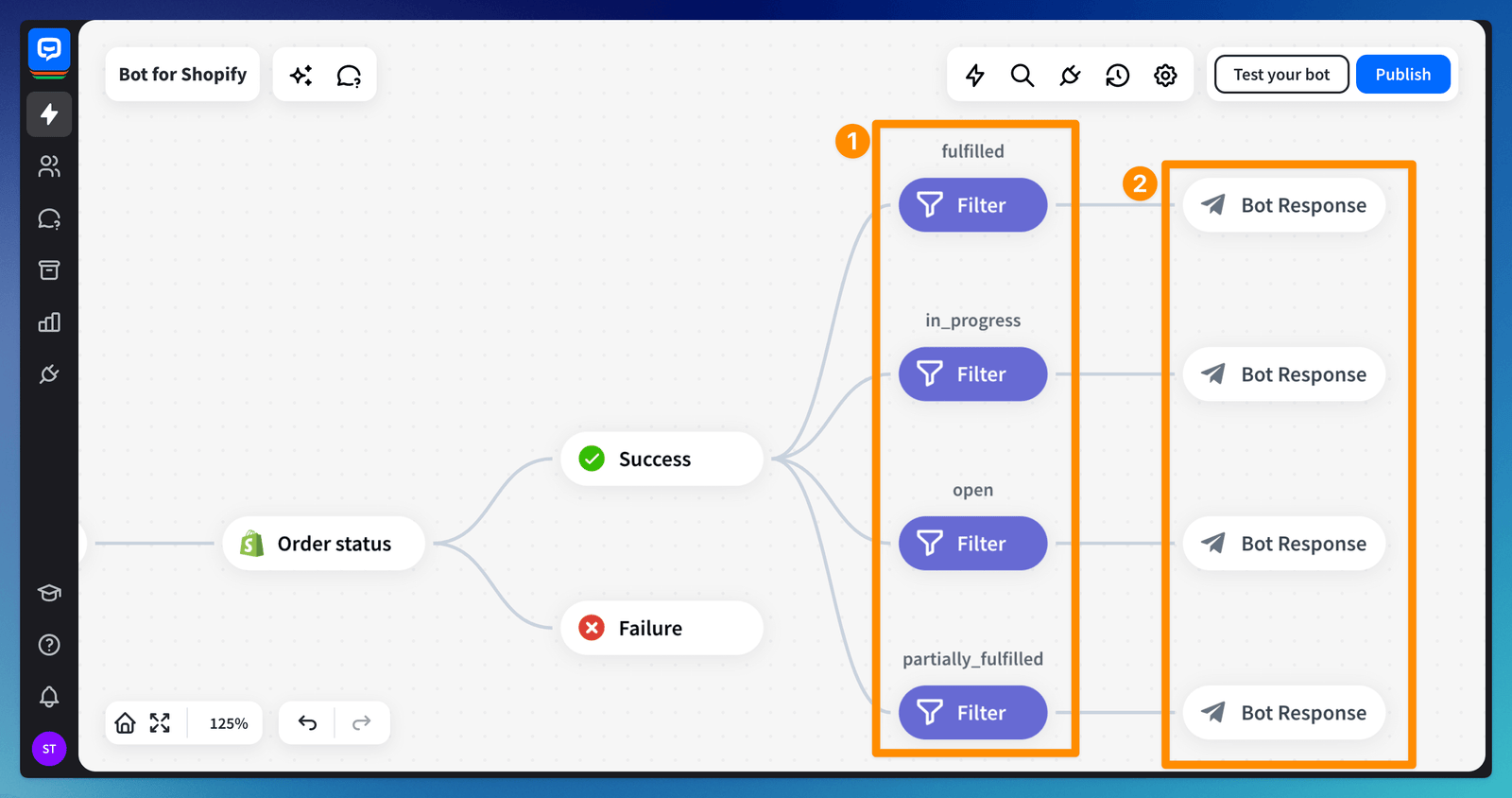Select the Order status Shopify block
The width and height of the screenshot is (1512, 798).
coord(323,544)
